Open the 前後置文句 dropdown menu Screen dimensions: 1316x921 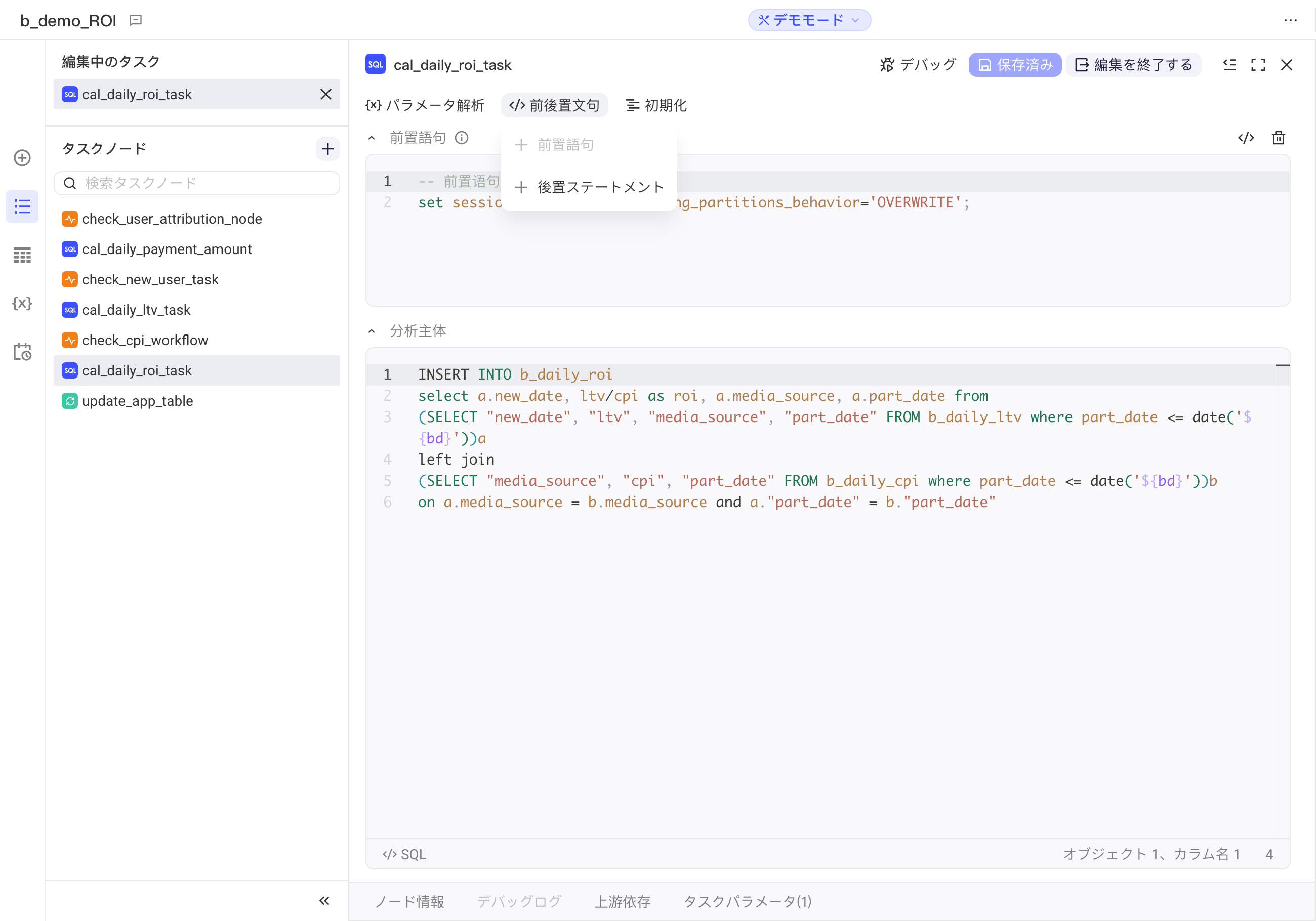[x=554, y=105]
